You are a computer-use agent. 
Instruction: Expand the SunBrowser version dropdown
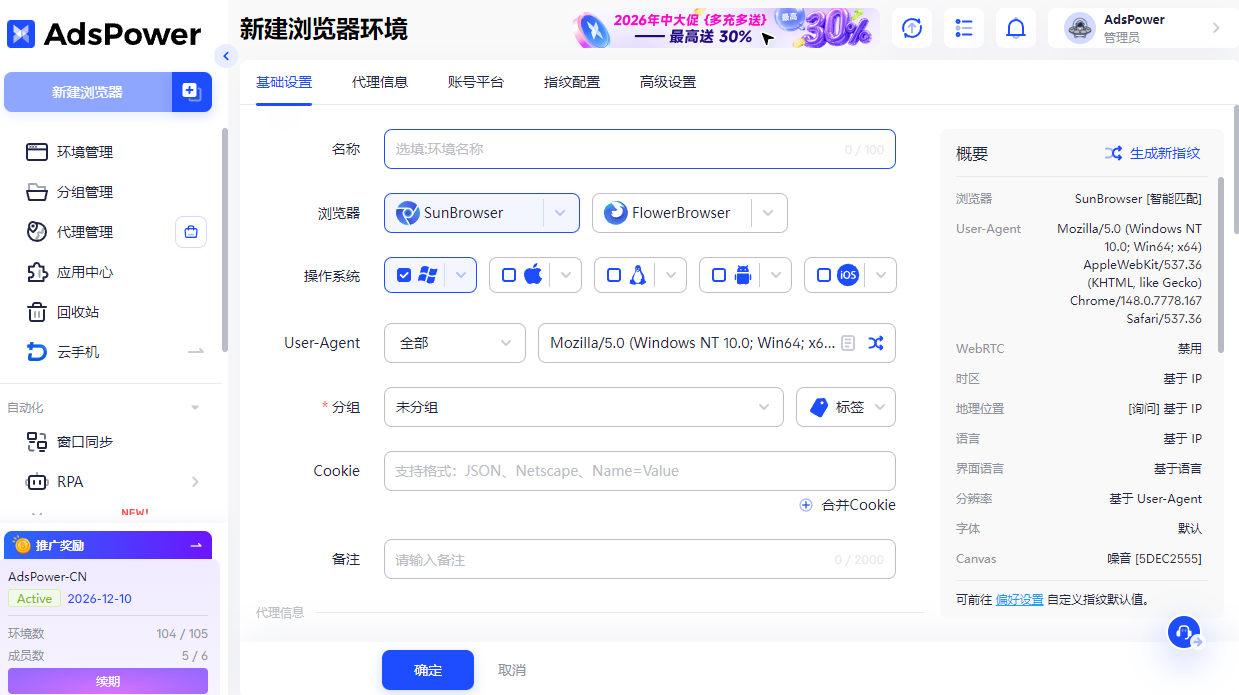(x=561, y=213)
